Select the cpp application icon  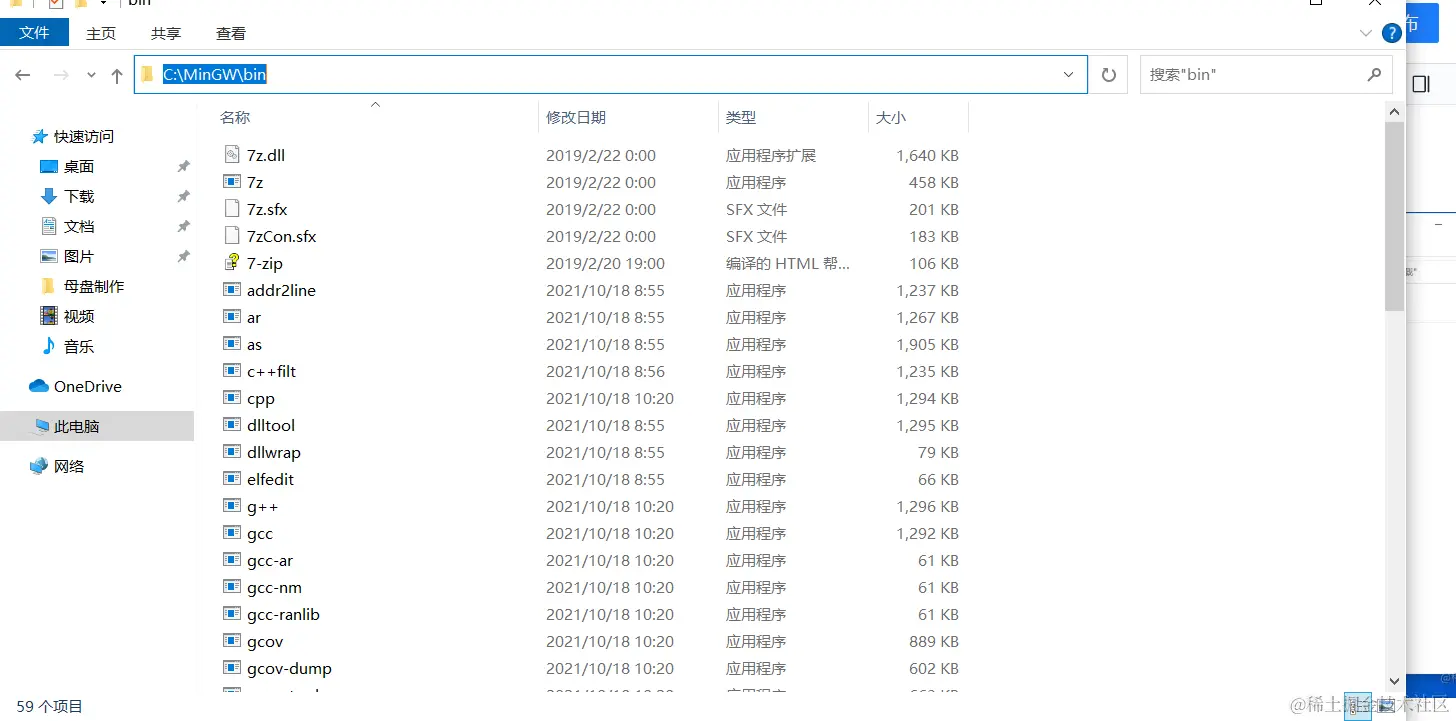pos(231,398)
